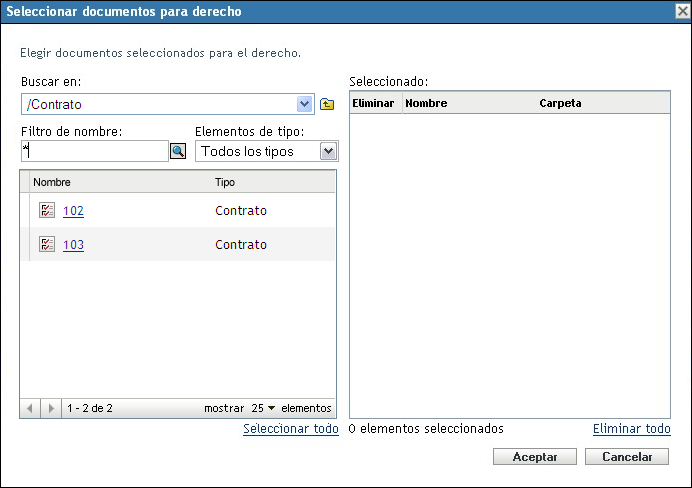Open the document link 102

pos(73,211)
